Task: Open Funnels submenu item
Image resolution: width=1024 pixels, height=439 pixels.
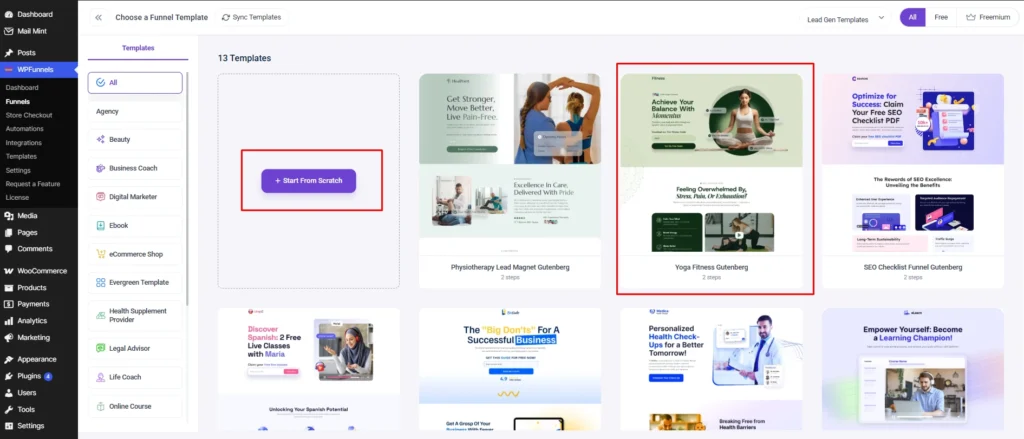Action: tap(18, 101)
